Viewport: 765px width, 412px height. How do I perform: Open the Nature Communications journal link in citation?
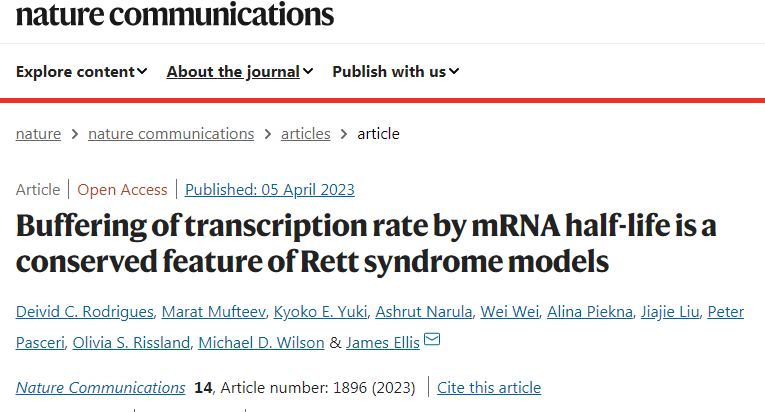coord(100,387)
